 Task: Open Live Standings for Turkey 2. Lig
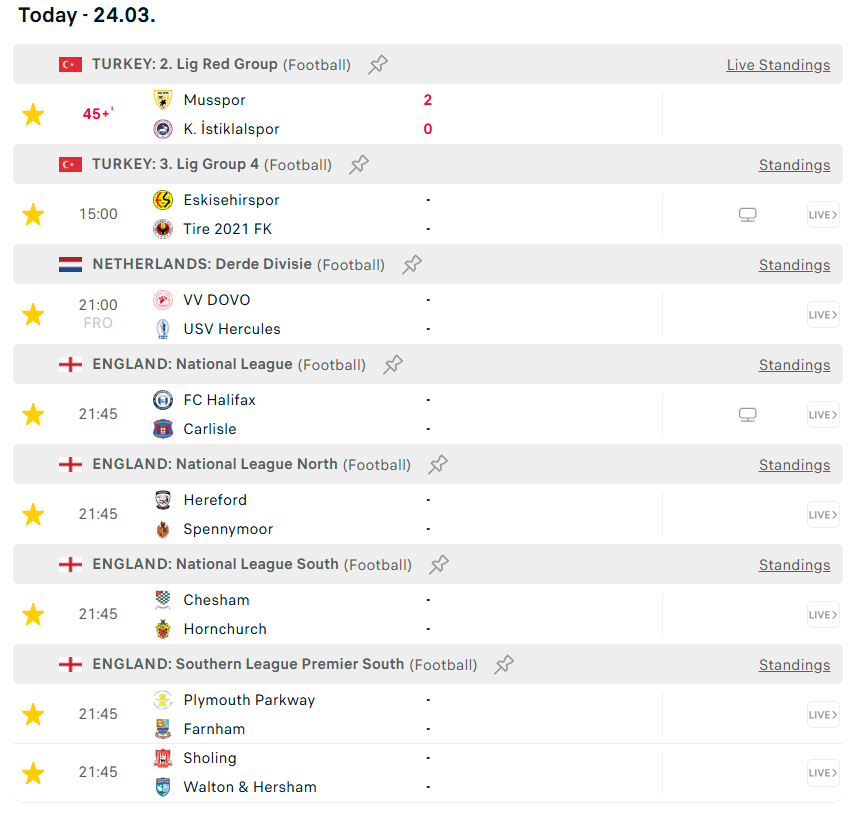click(778, 65)
